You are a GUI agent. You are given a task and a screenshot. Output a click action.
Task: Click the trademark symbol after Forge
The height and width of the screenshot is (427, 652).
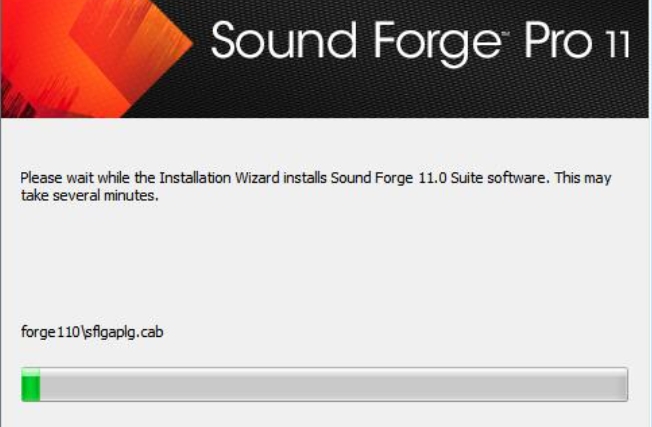[x=506, y=33]
